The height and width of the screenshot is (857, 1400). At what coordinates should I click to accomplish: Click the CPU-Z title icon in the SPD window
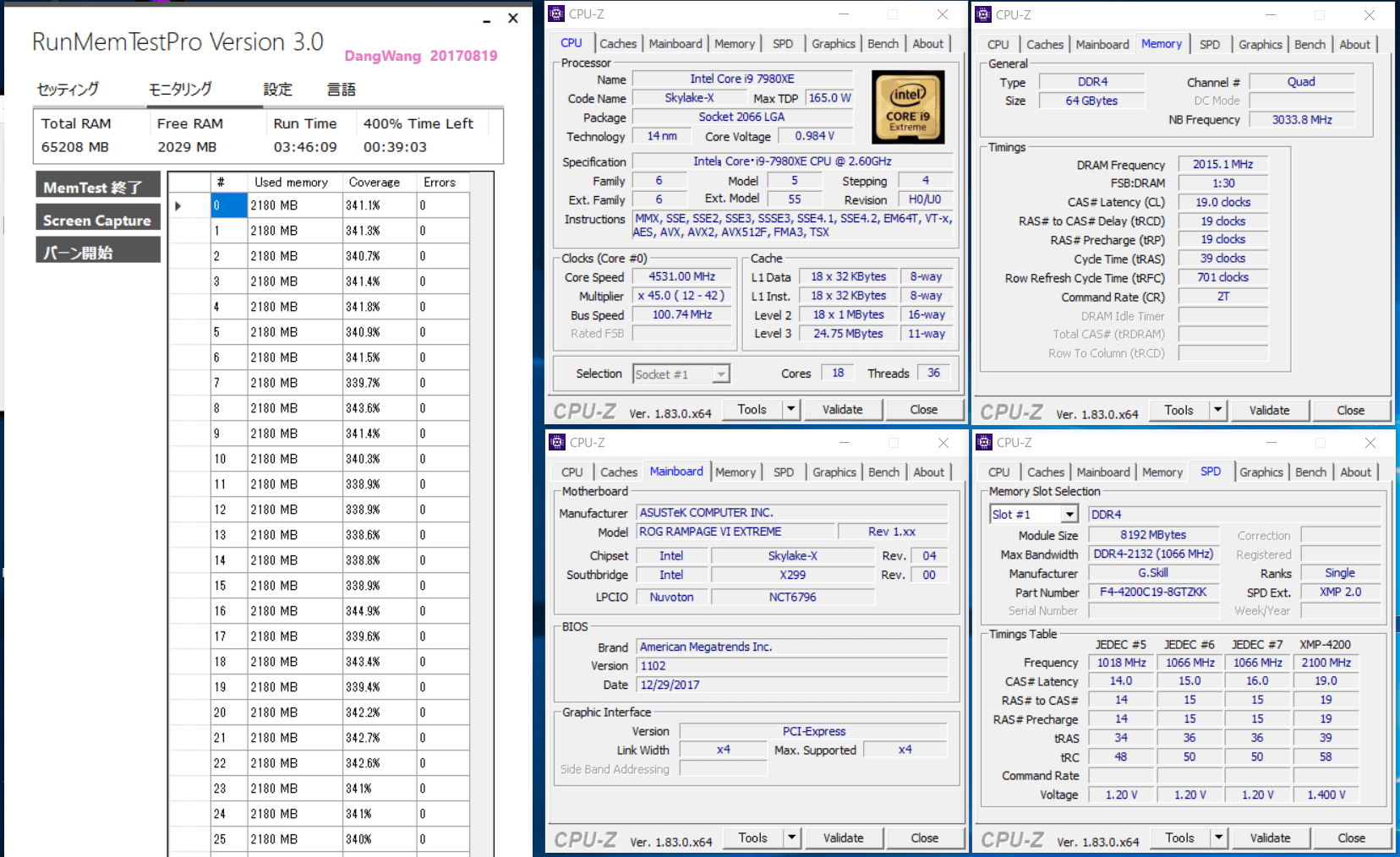[984, 442]
